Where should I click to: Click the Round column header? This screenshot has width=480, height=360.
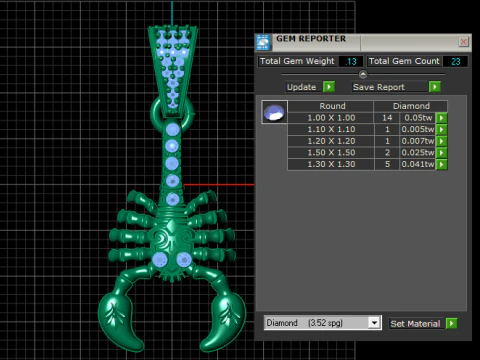(x=331, y=106)
